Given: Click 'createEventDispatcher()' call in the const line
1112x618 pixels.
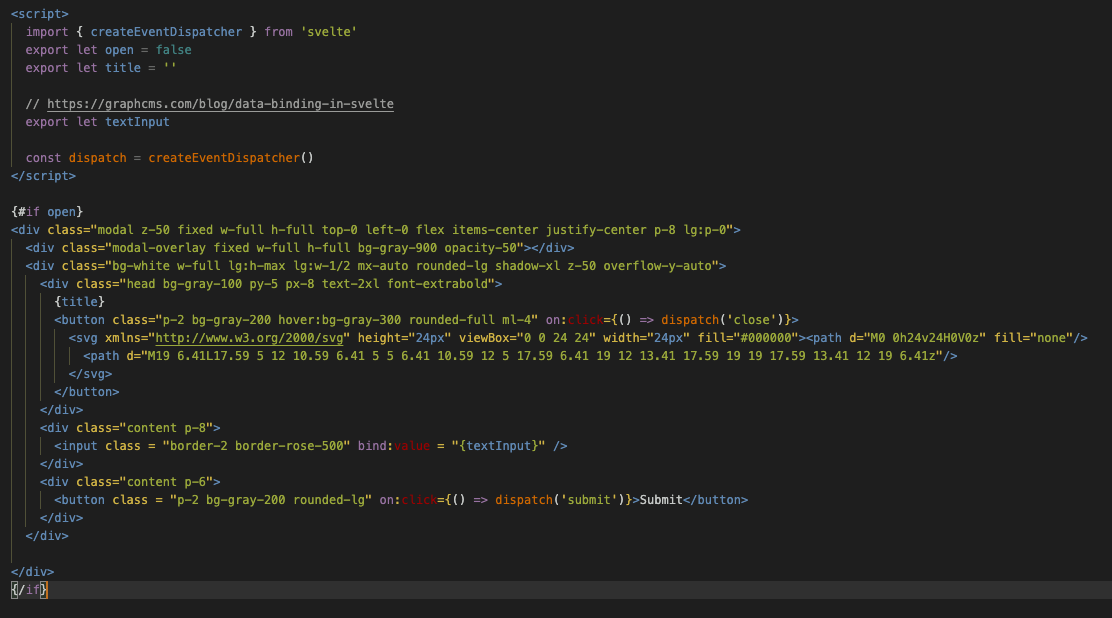Looking at the screenshot, I should coord(230,158).
